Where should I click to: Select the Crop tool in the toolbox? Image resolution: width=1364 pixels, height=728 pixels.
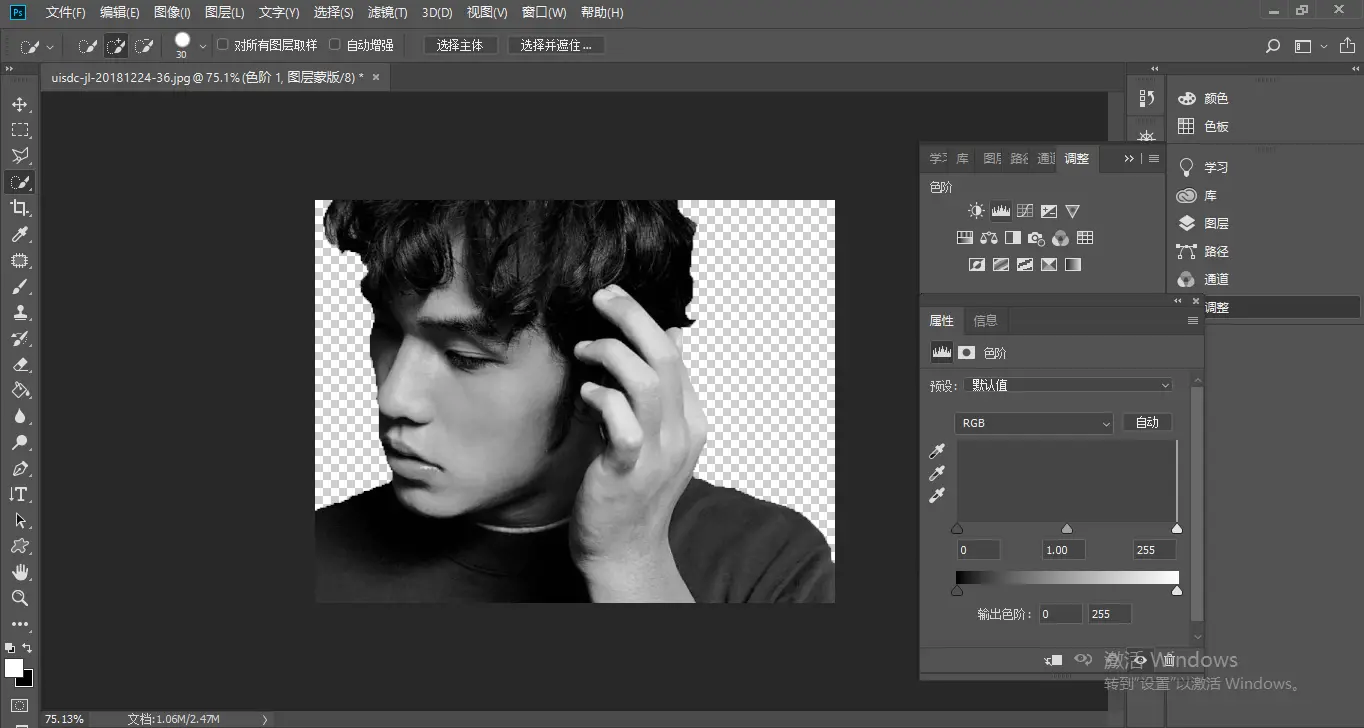click(x=20, y=208)
